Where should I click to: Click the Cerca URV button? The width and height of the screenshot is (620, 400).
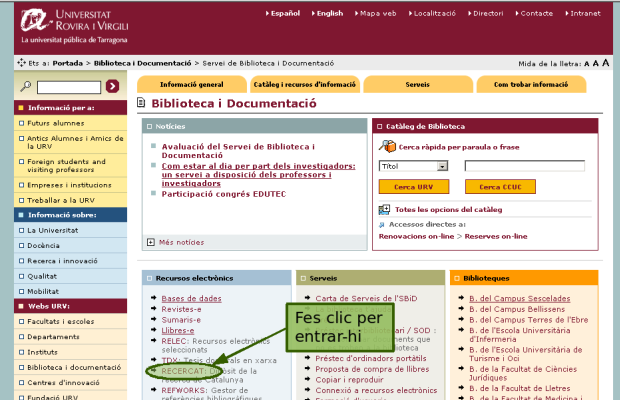pyautogui.click(x=414, y=187)
